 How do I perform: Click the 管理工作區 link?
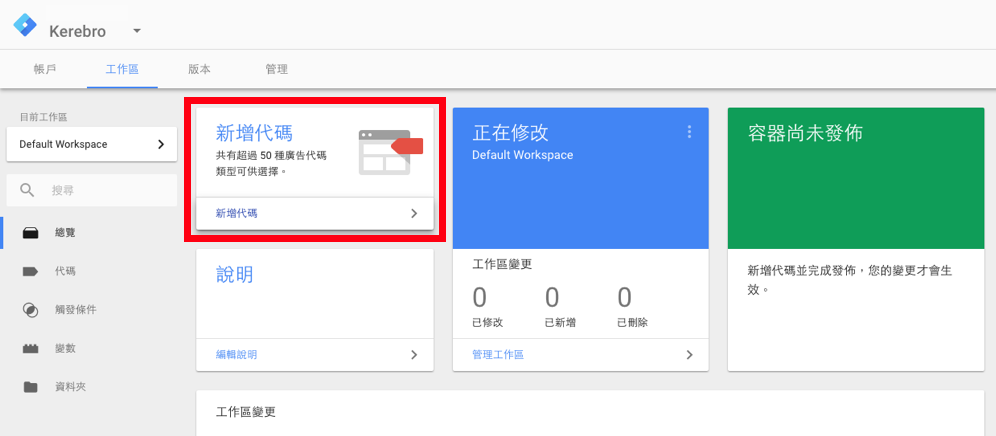[x=498, y=355]
